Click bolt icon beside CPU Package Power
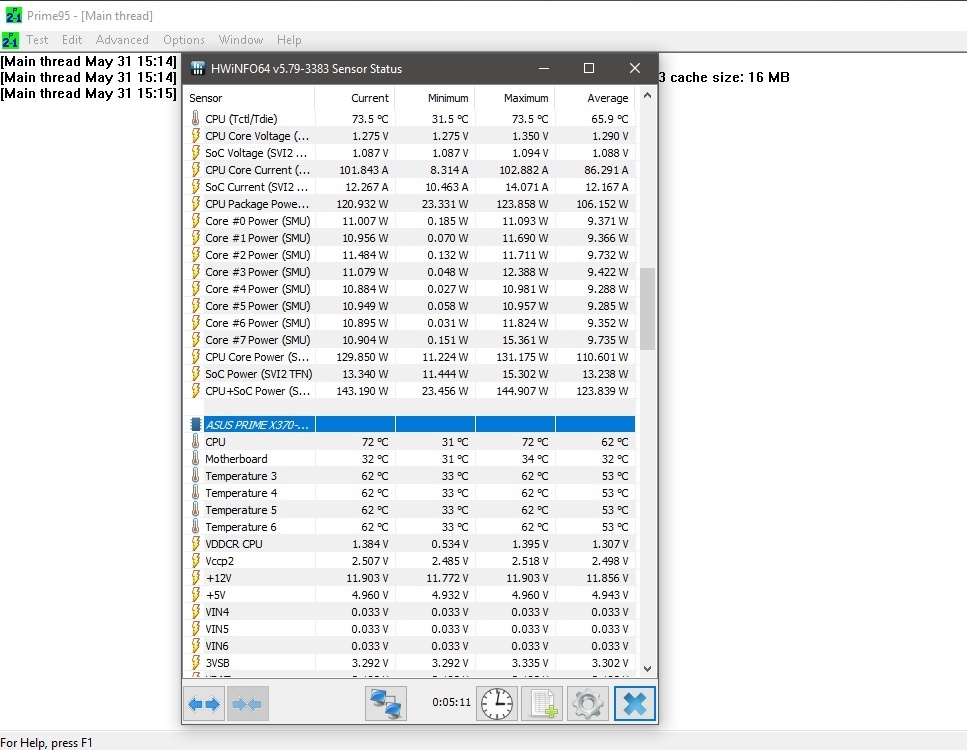Viewport: 967px width, 750px height. pyautogui.click(x=195, y=204)
